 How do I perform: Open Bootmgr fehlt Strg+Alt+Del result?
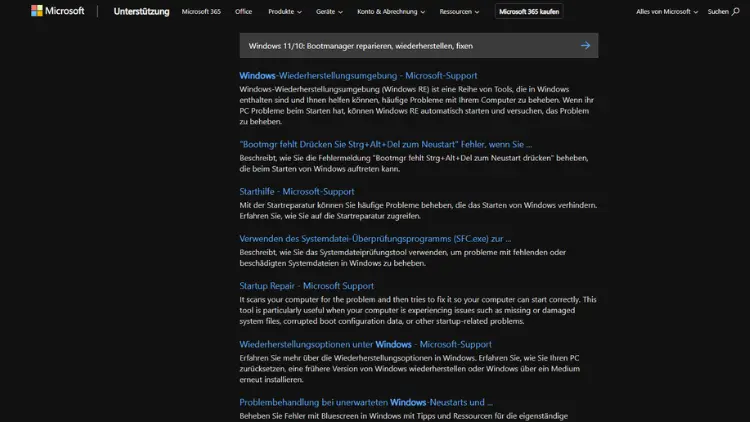pyautogui.click(x=386, y=144)
